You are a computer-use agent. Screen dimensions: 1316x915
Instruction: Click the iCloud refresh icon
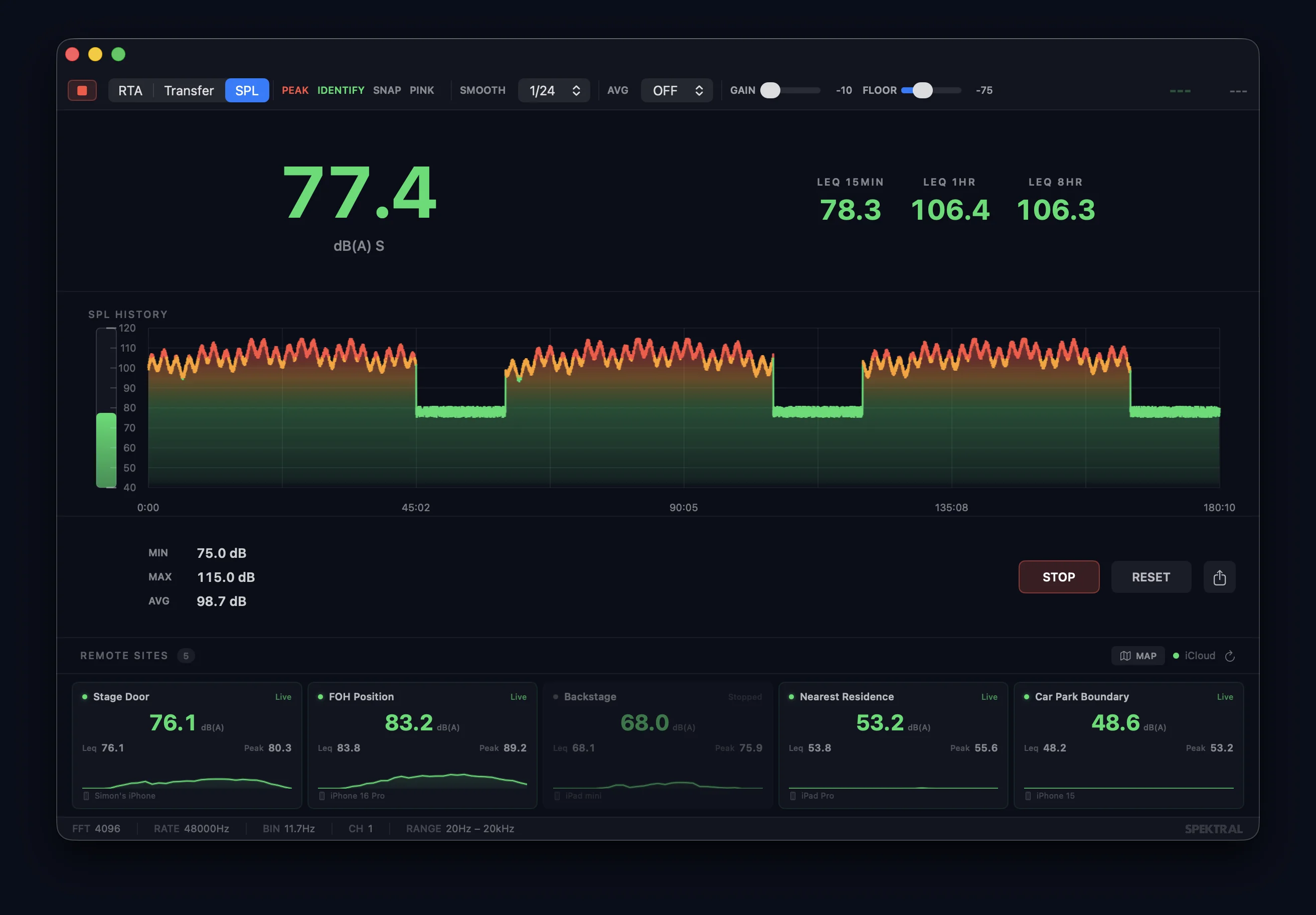click(x=1229, y=656)
